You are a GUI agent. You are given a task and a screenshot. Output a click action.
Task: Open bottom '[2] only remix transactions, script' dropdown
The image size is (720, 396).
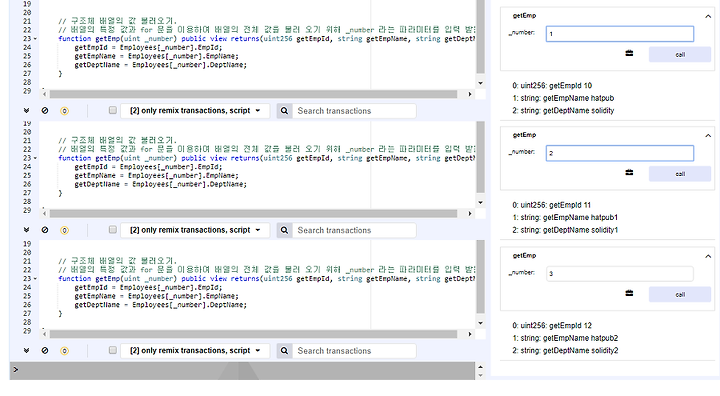point(195,351)
